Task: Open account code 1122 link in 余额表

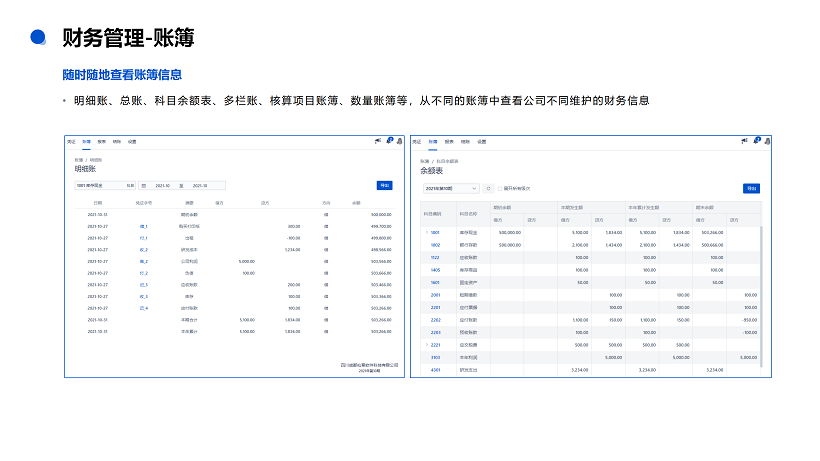Action: 435,258
